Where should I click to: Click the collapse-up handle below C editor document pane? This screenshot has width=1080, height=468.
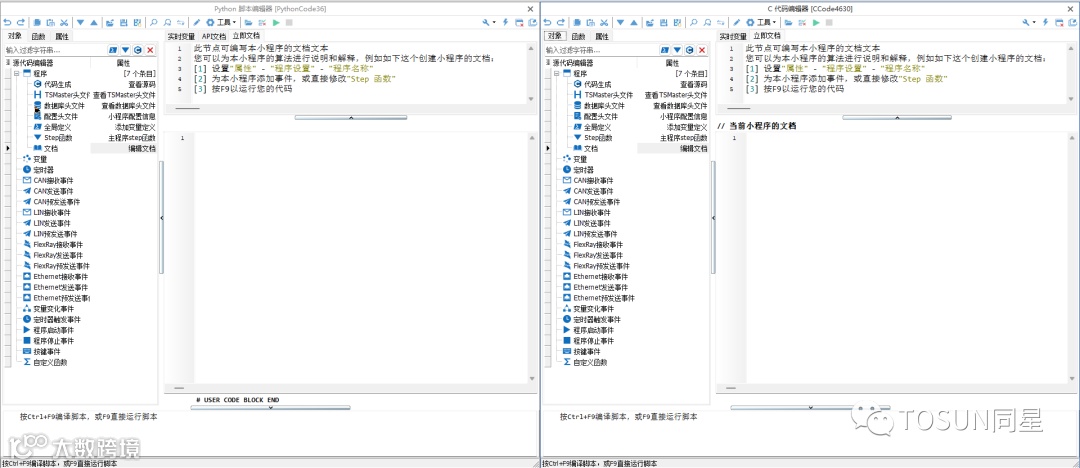897,118
